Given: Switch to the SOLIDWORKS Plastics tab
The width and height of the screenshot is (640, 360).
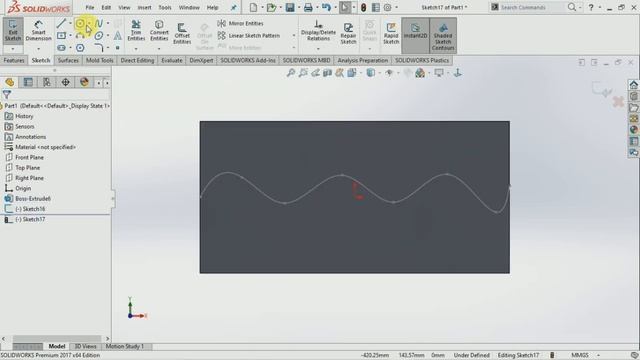Looking at the screenshot, I should [x=422, y=60].
